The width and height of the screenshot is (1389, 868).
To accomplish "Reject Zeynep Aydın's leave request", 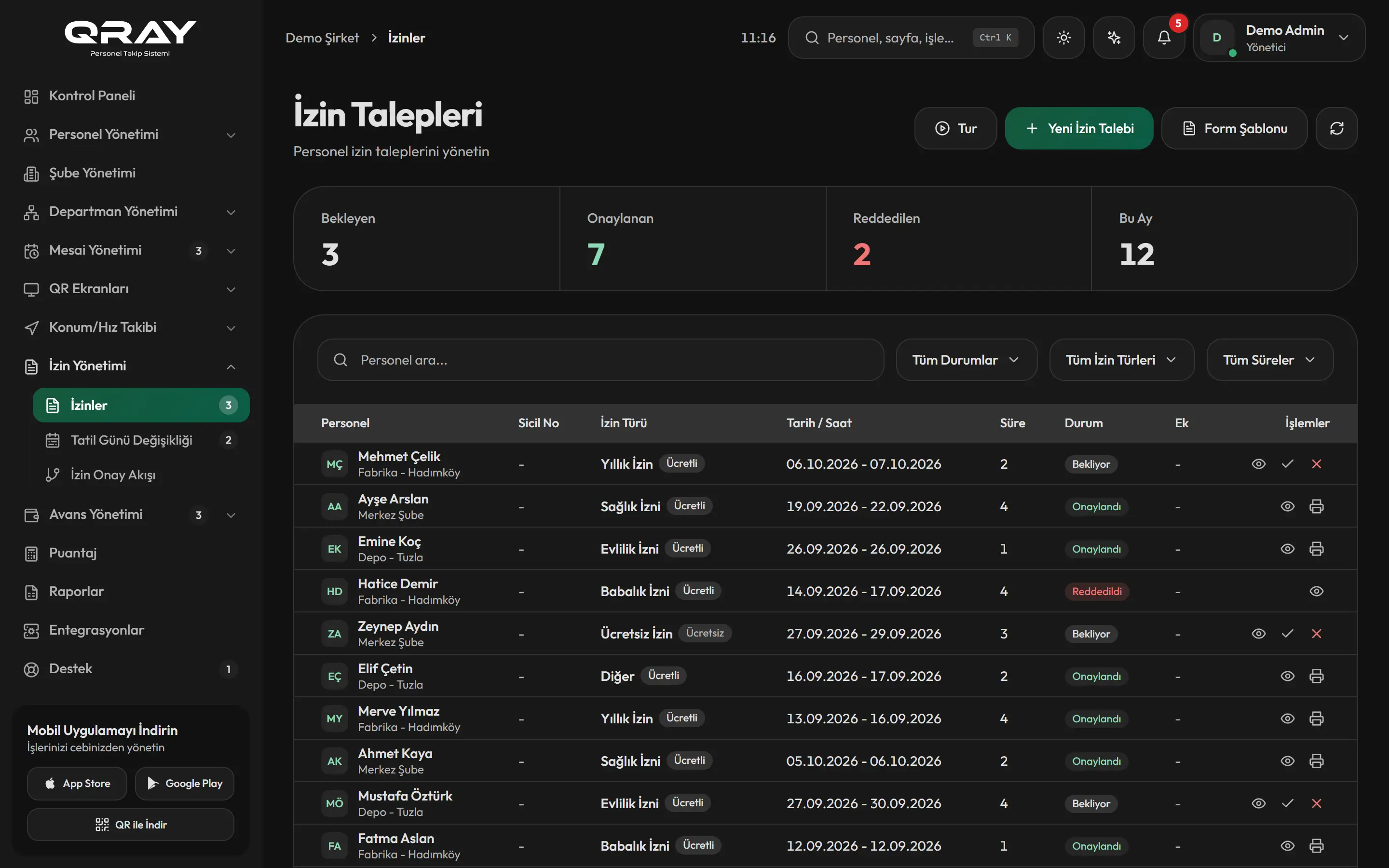I will pyautogui.click(x=1317, y=634).
